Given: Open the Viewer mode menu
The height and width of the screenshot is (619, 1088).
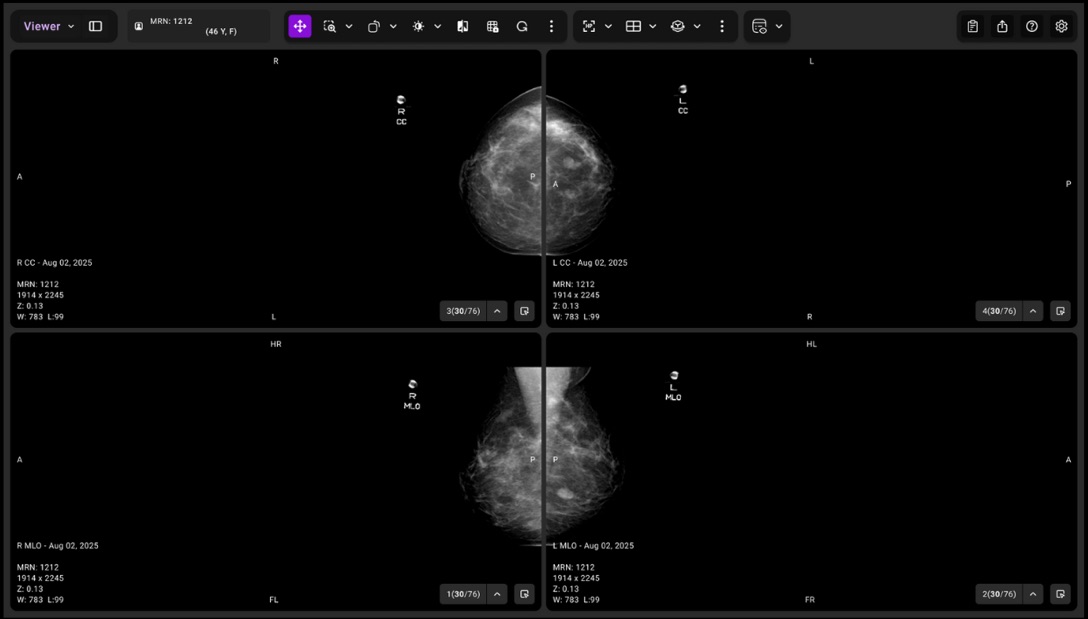Looking at the screenshot, I should (46, 26).
